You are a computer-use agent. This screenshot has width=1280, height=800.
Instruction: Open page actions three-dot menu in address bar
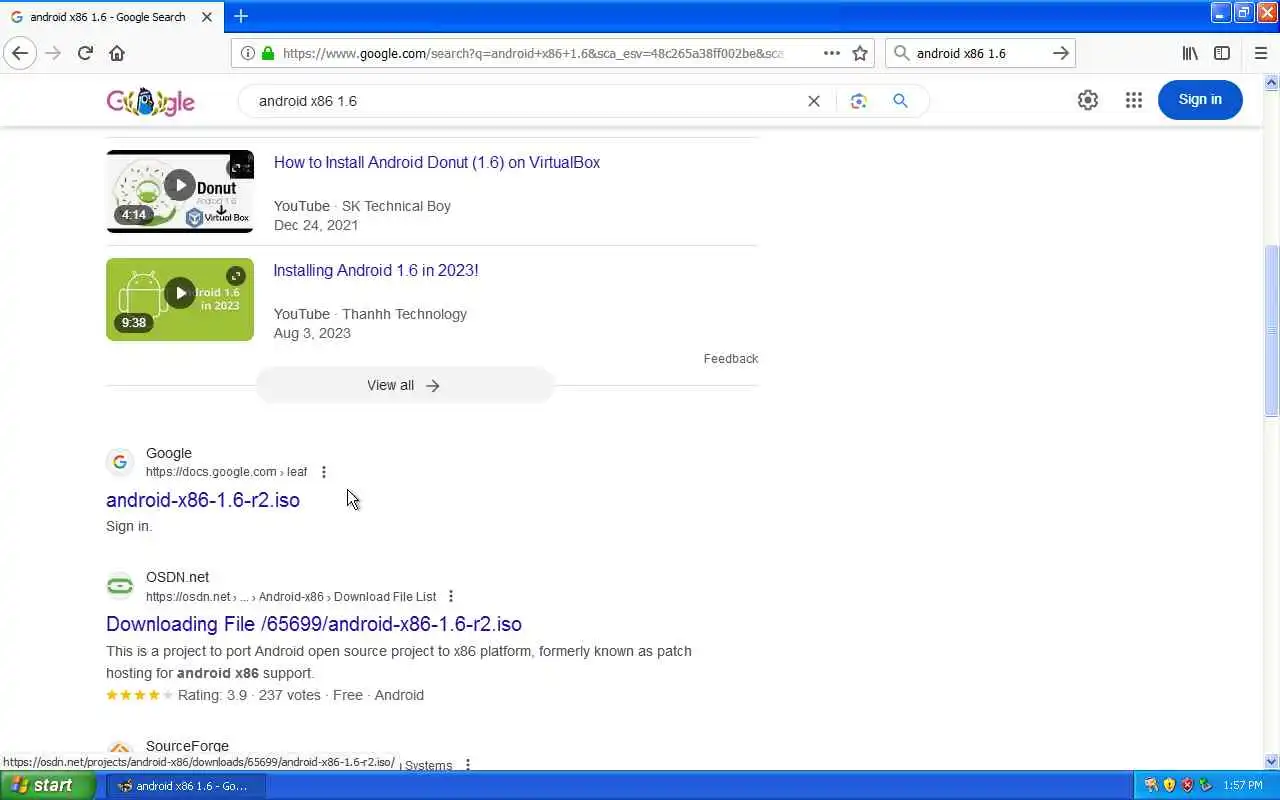pyautogui.click(x=831, y=53)
